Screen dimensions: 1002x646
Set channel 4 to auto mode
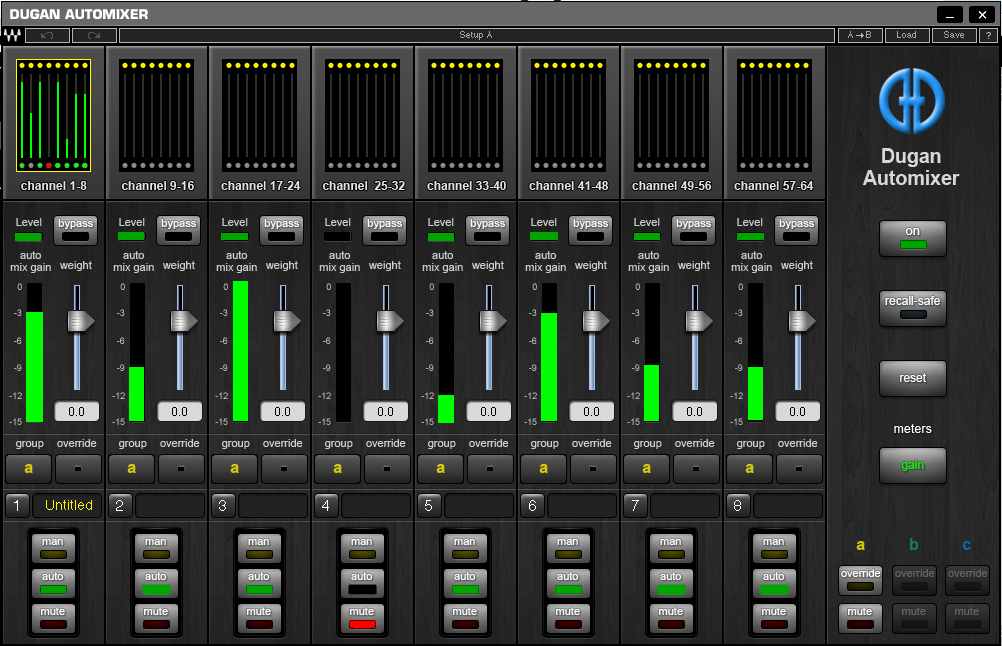[362, 583]
